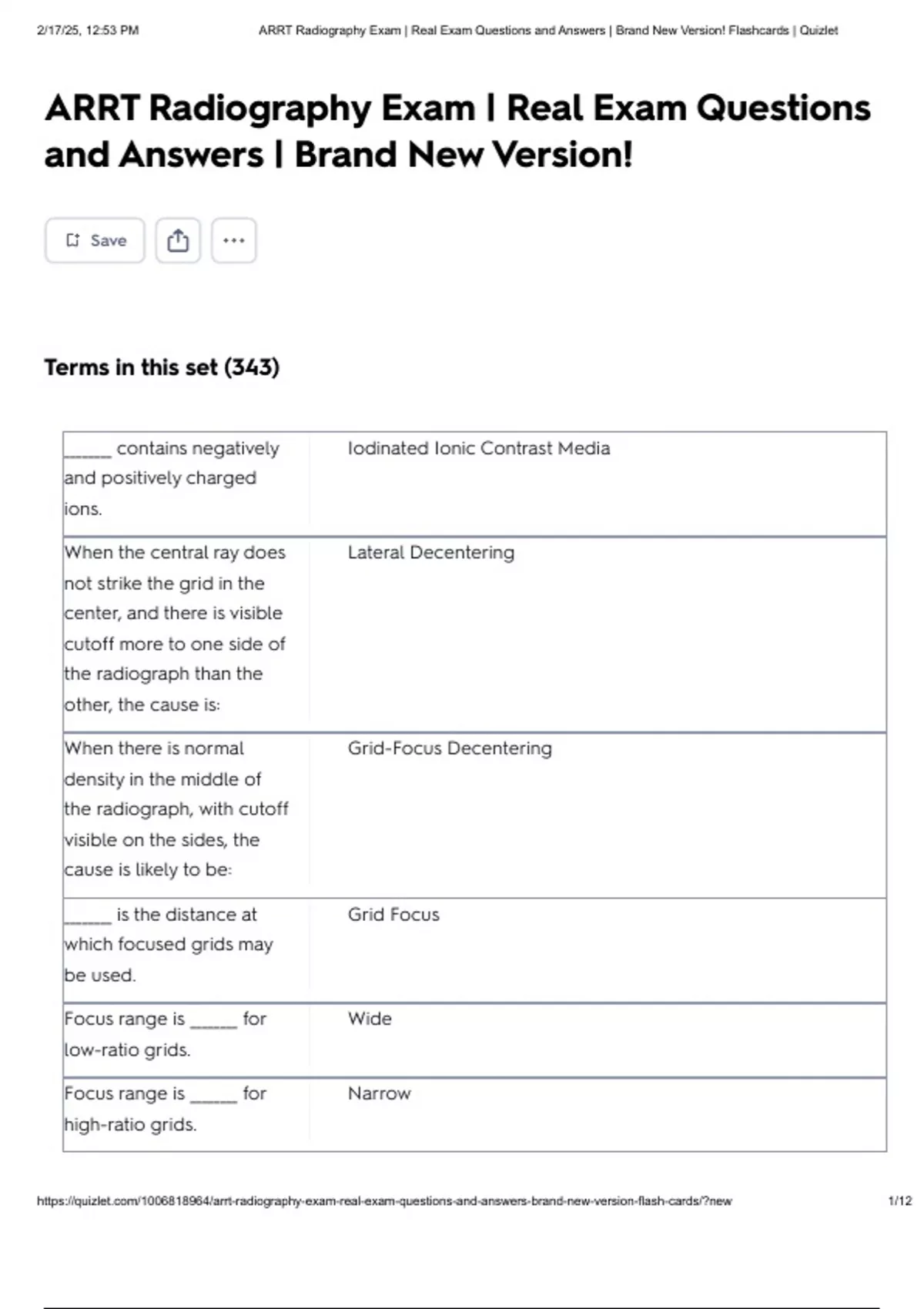The image size is (924, 1309).
Task: Select the 'Lateral Decentering' answer
Action: 430,552
